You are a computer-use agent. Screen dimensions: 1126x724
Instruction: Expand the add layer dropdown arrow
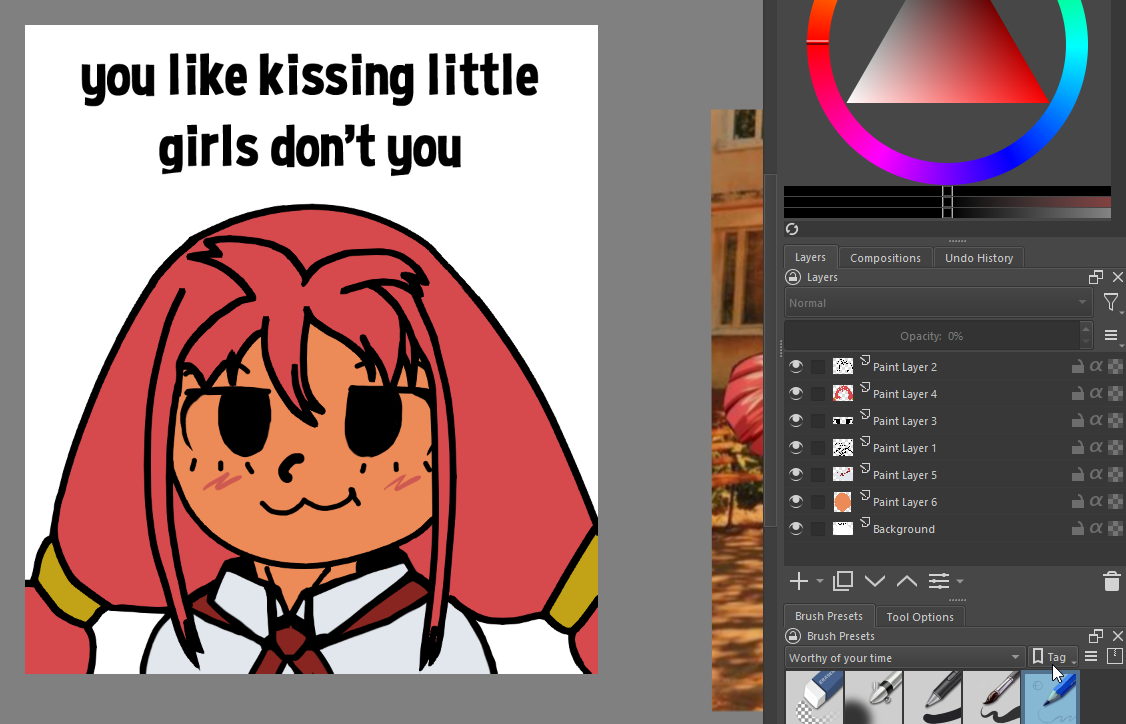pos(819,582)
